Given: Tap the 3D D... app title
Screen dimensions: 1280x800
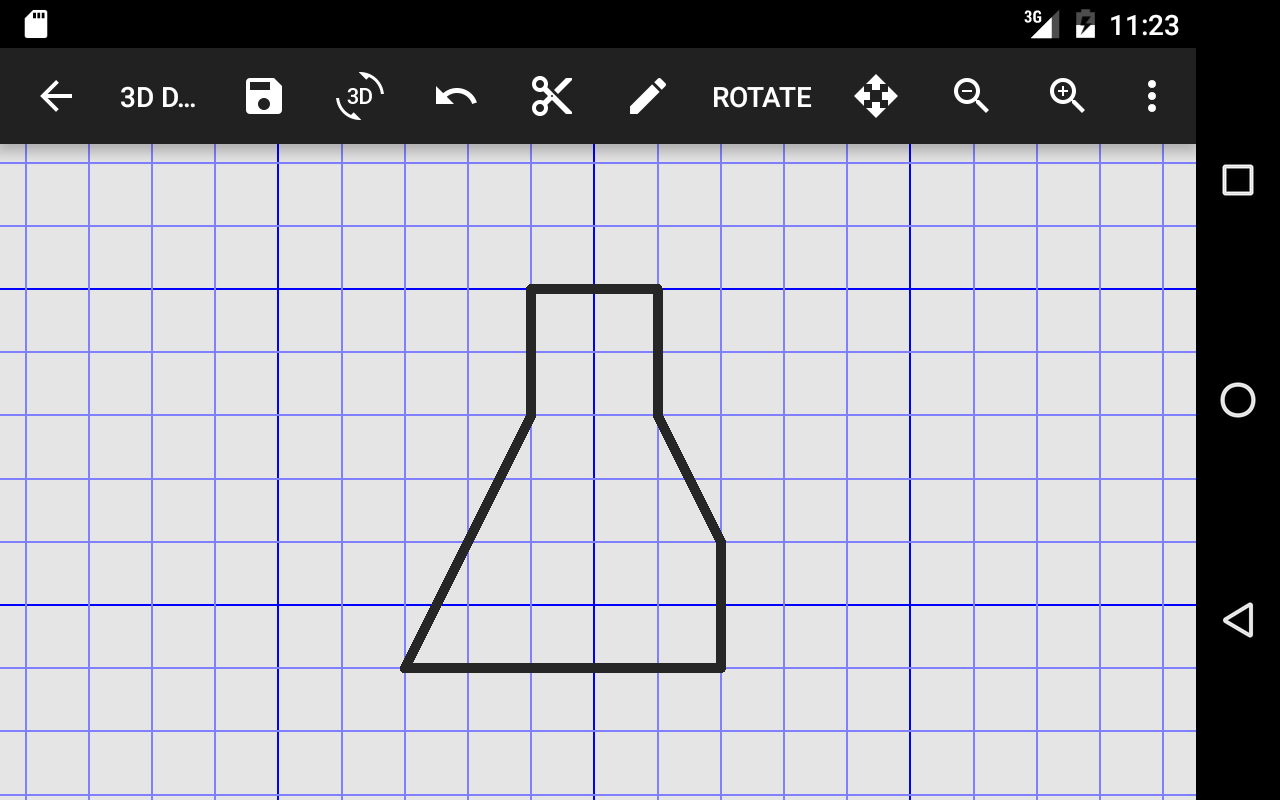Looking at the screenshot, I should click(x=157, y=97).
